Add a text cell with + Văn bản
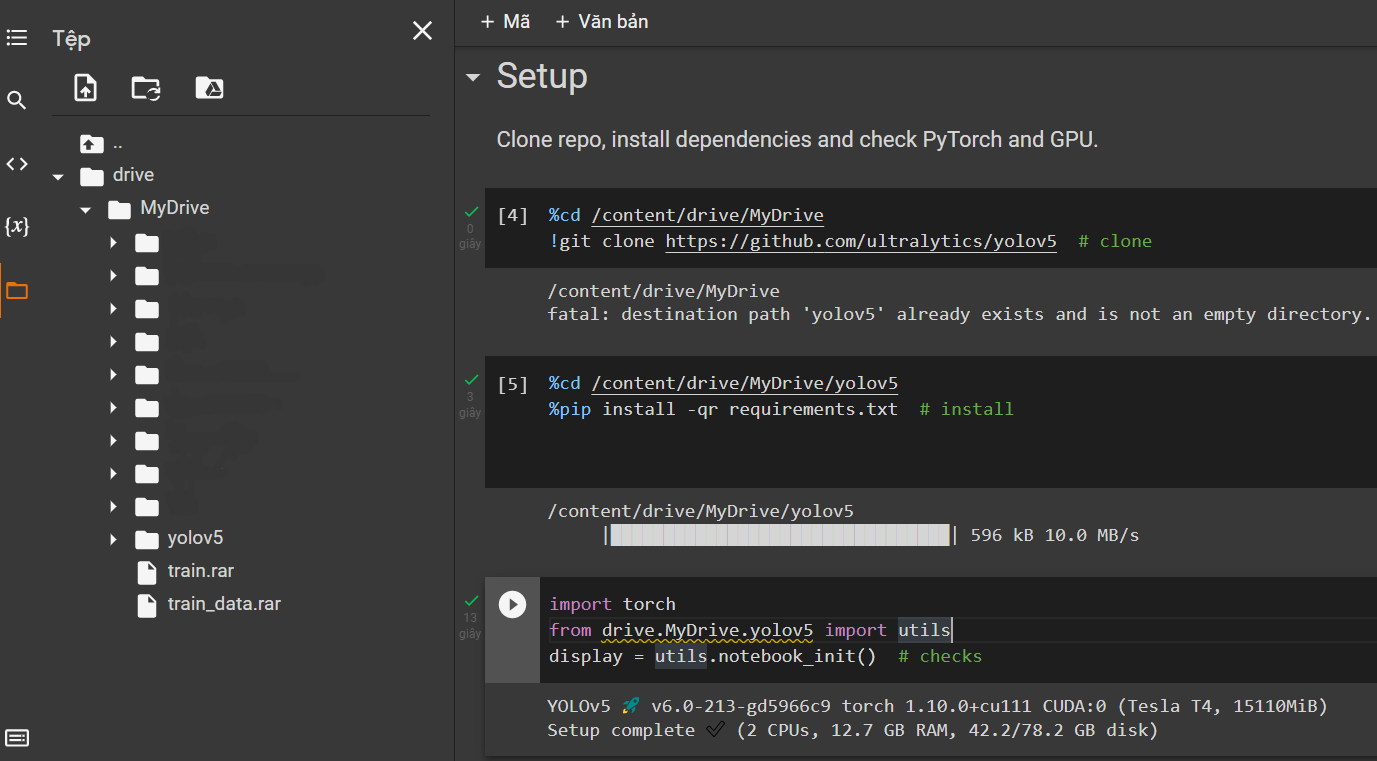This screenshot has width=1377, height=761. point(602,22)
